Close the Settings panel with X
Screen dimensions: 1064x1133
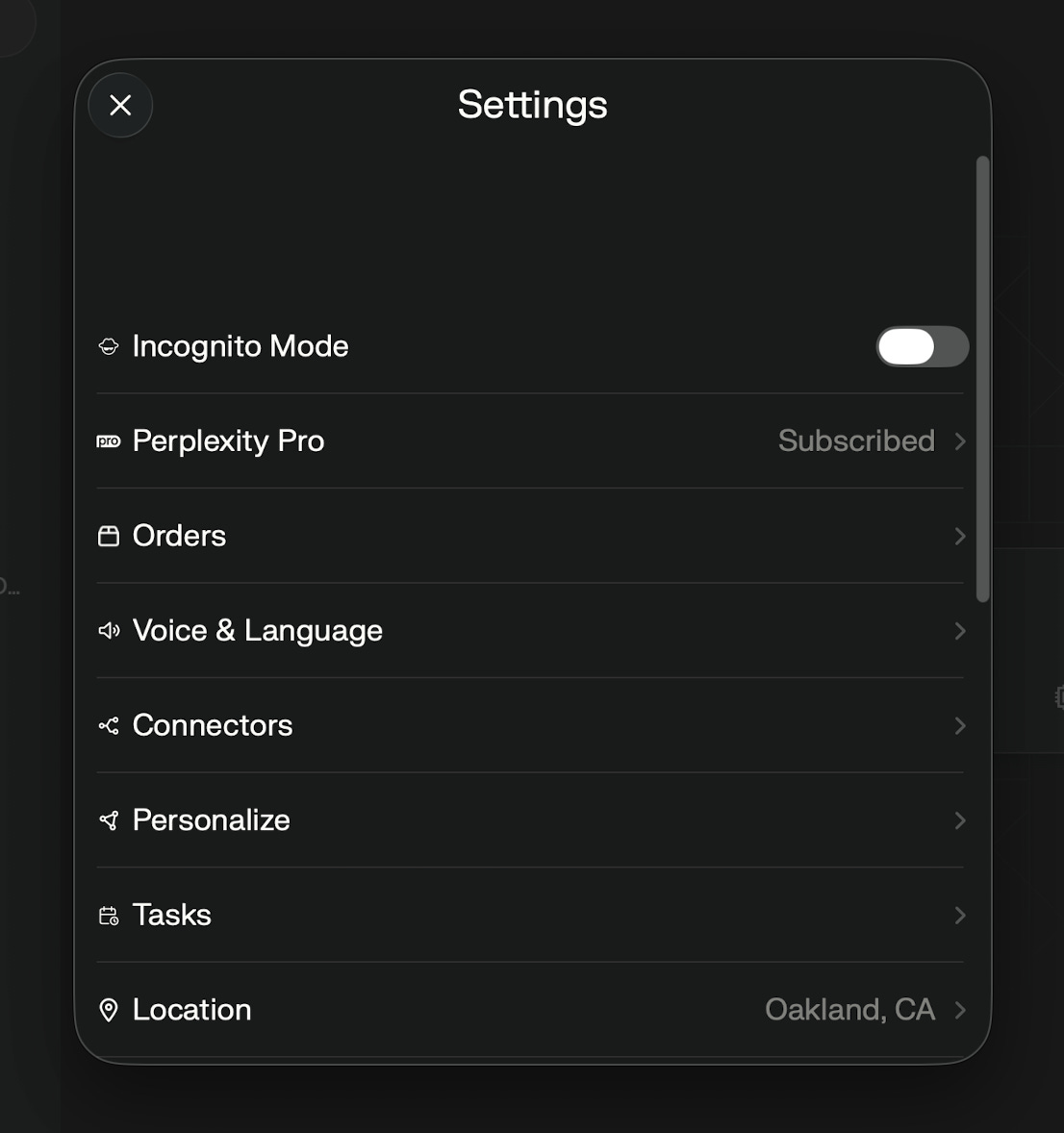pyautogui.click(x=120, y=106)
